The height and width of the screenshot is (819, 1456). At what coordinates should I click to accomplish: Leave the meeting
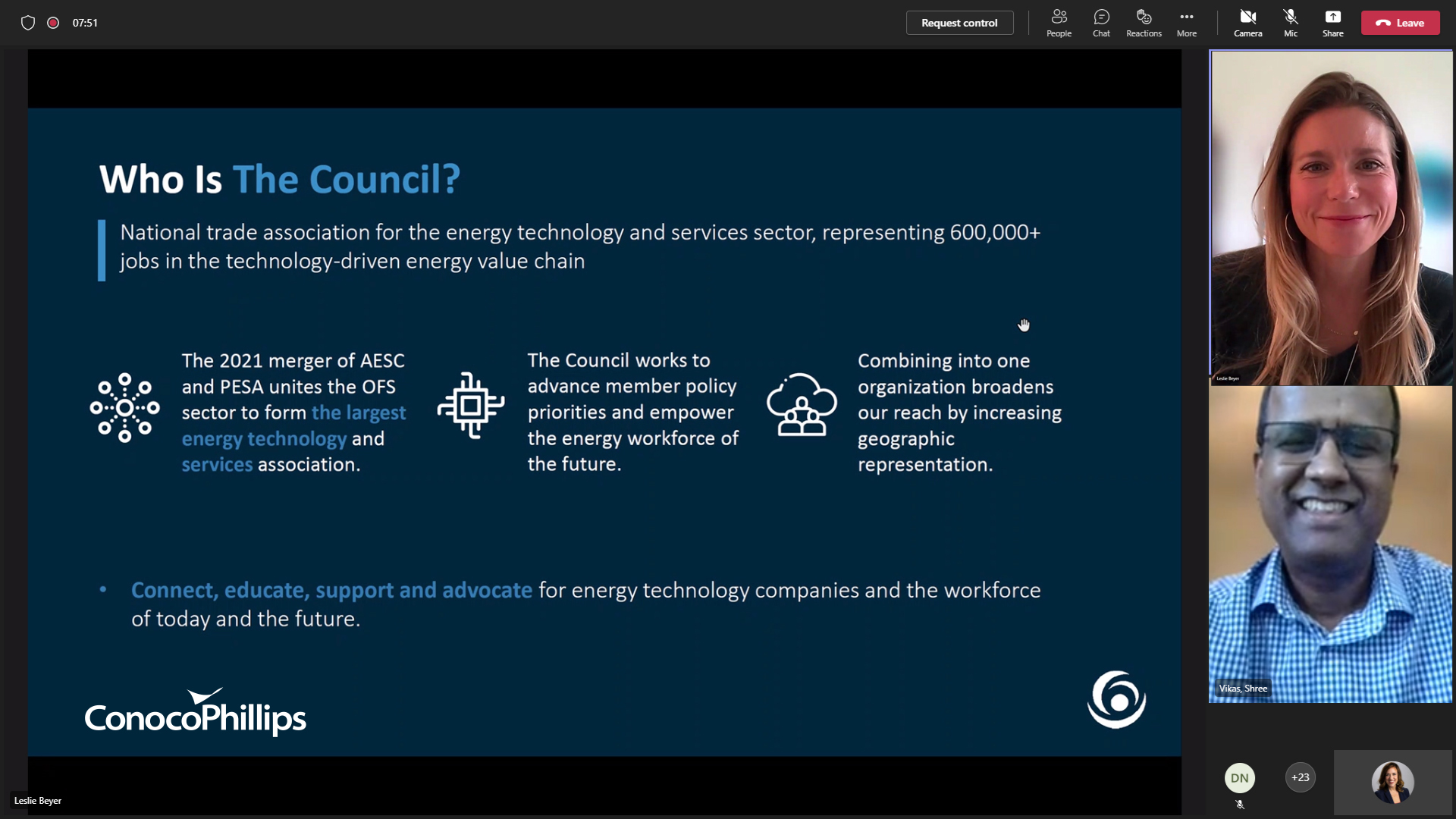tap(1400, 23)
